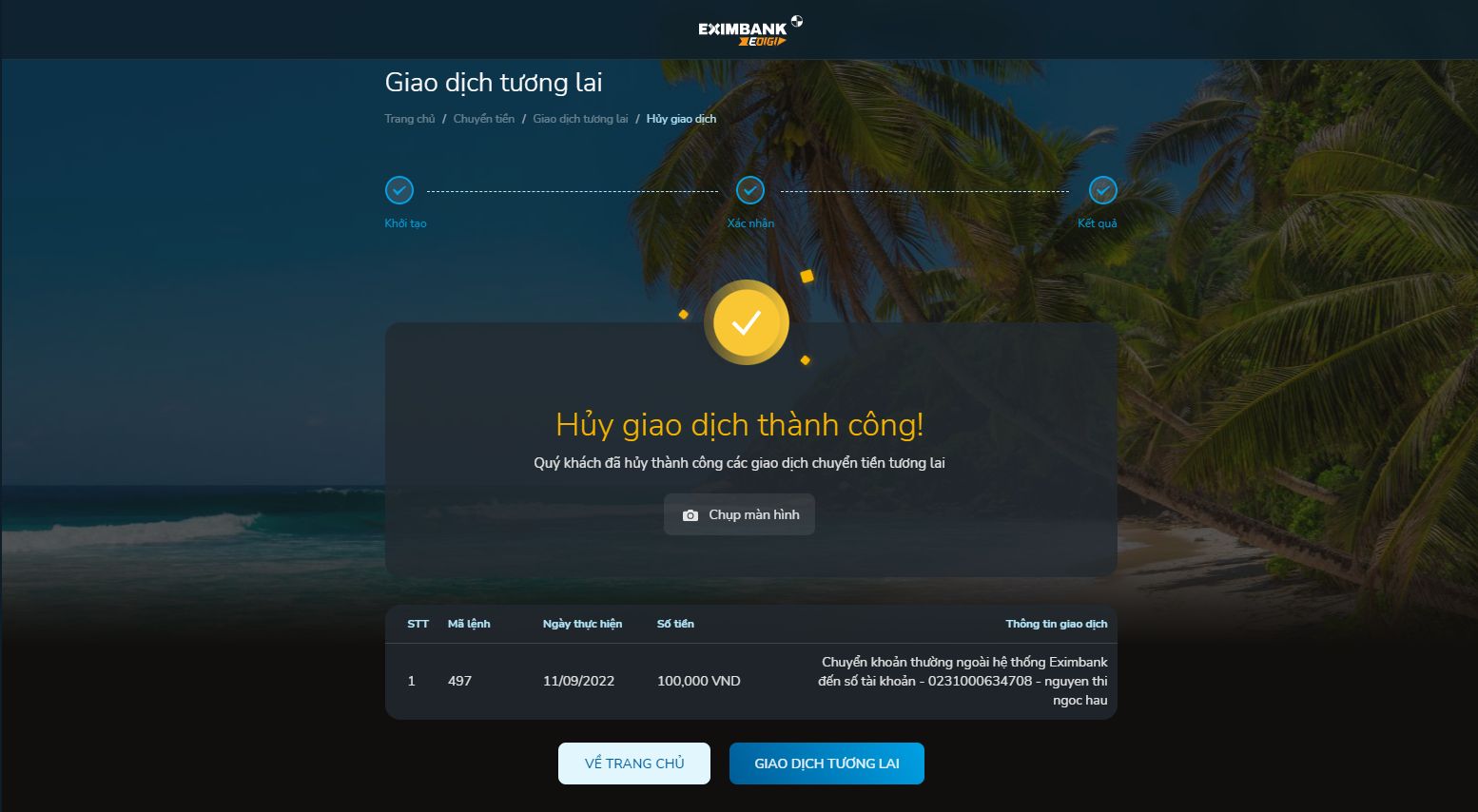The width and height of the screenshot is (1478, 812).
Task: Take a screenshot with Chụp màn hình button
Action: point(739,514)
